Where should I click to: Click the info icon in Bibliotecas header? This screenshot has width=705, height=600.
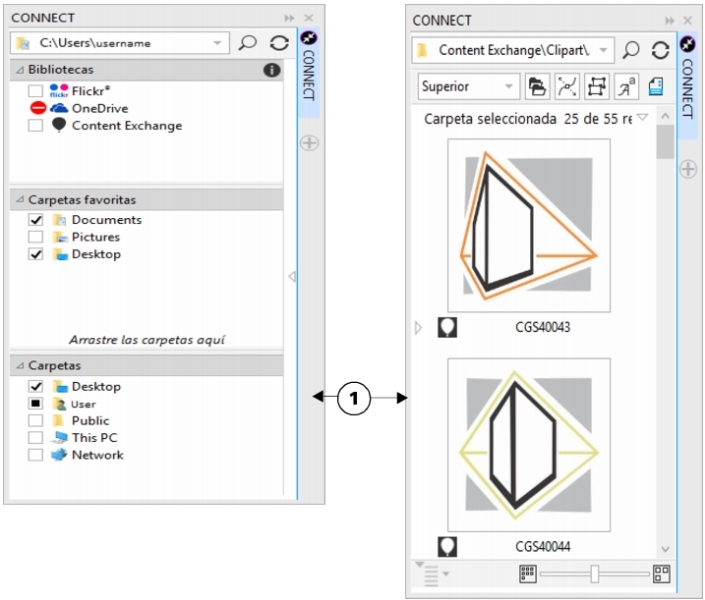click(271, 70)
